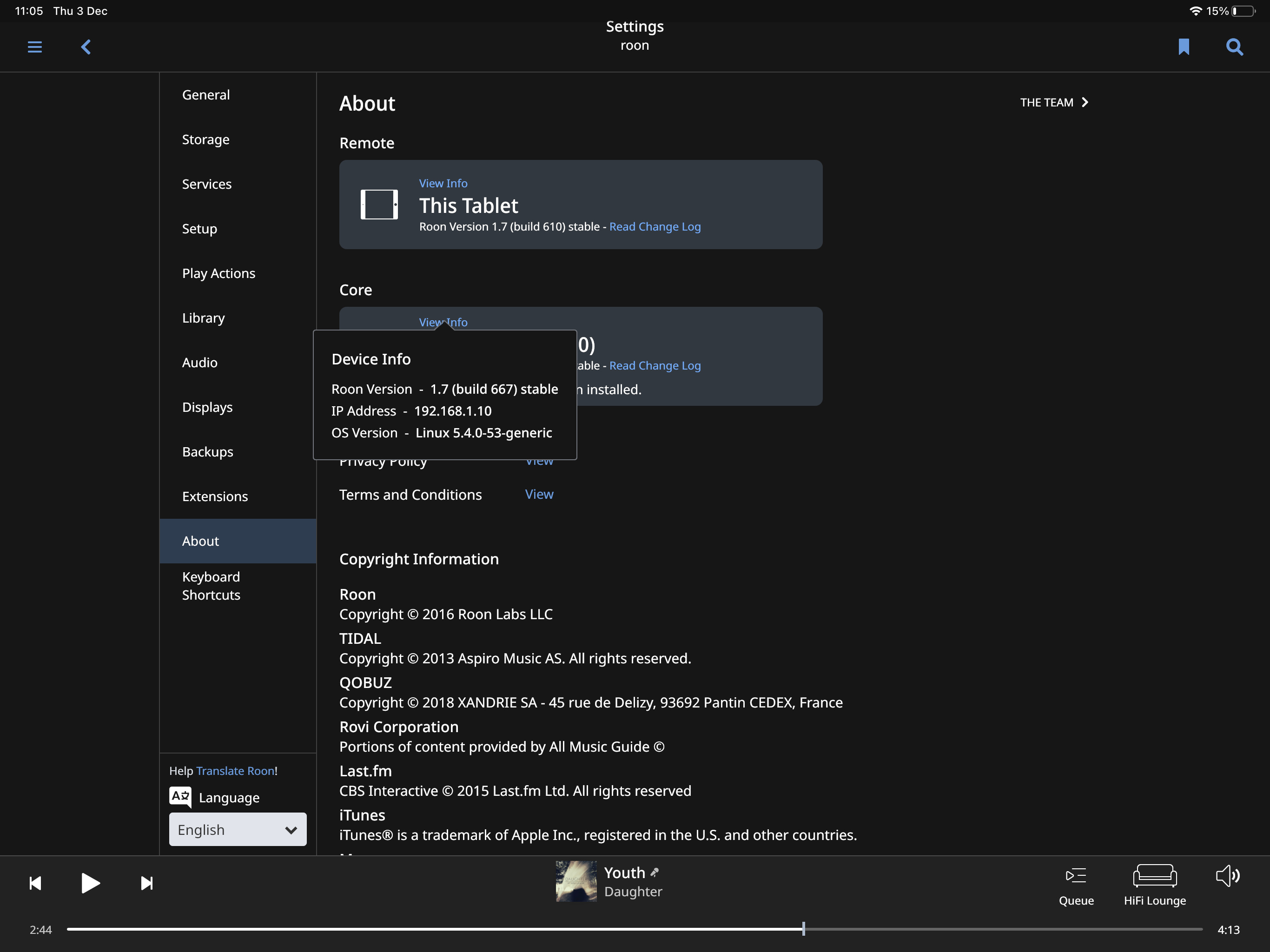Skip to the next track
This screenshot has width=1270, height=952.
146,883
